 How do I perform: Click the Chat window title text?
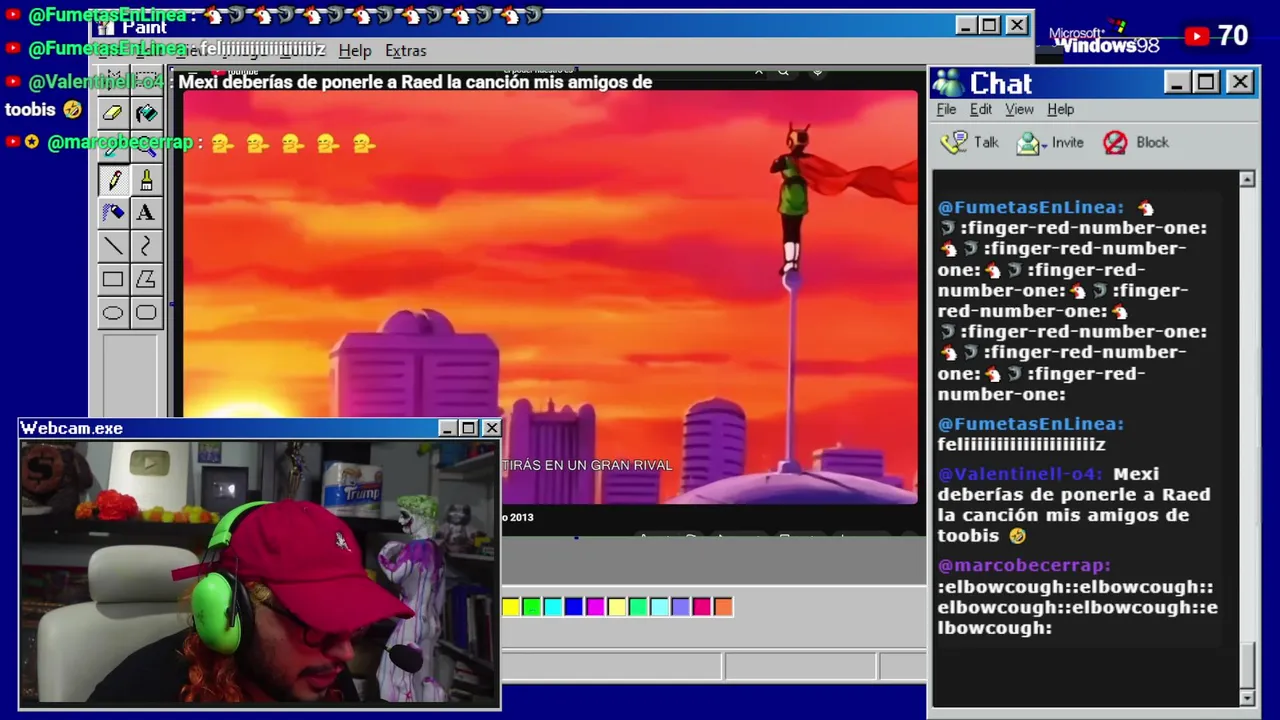(1000, 83)
